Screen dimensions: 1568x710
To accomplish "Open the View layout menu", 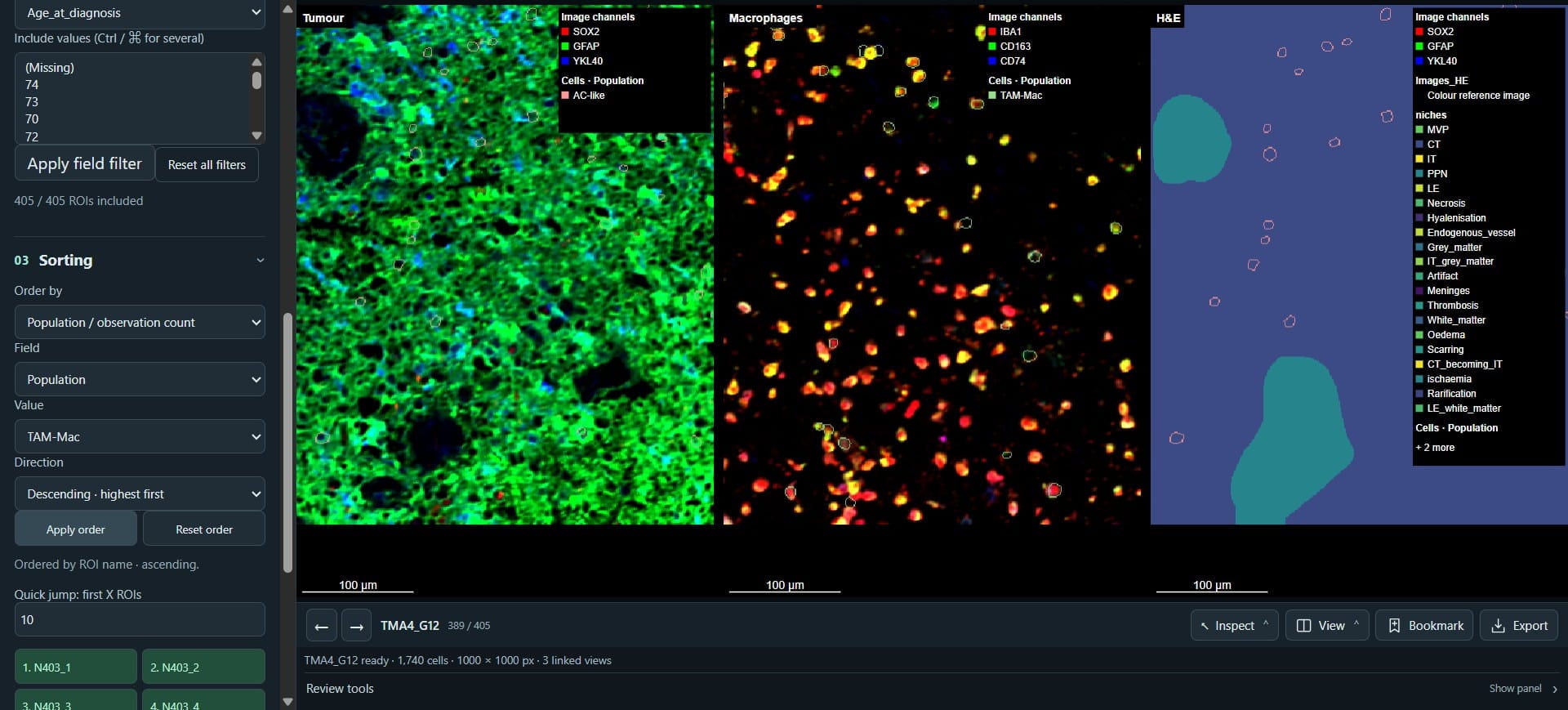I will [x=1327, y=625].
